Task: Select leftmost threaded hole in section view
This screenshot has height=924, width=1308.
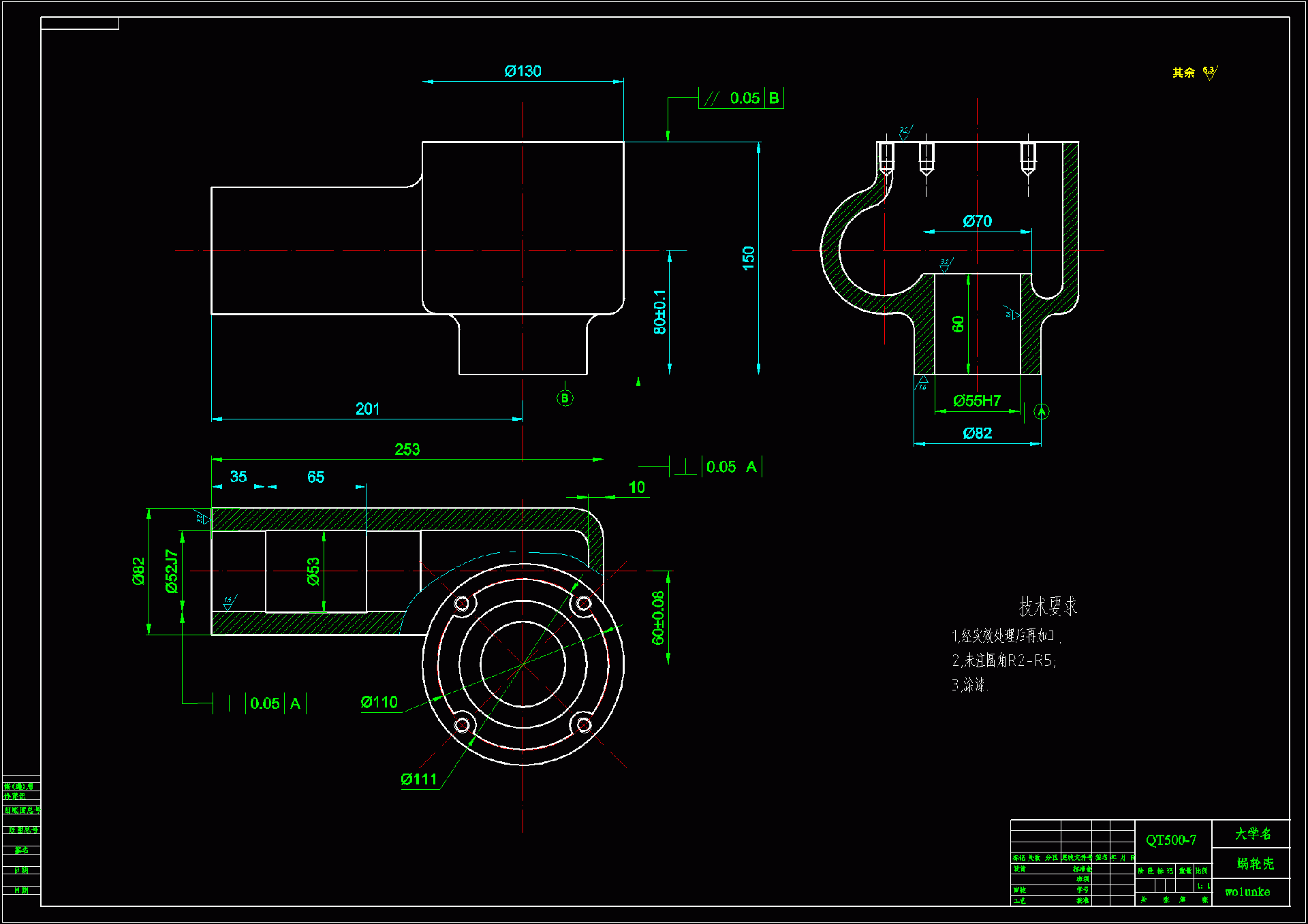Action: coord(886,158)
